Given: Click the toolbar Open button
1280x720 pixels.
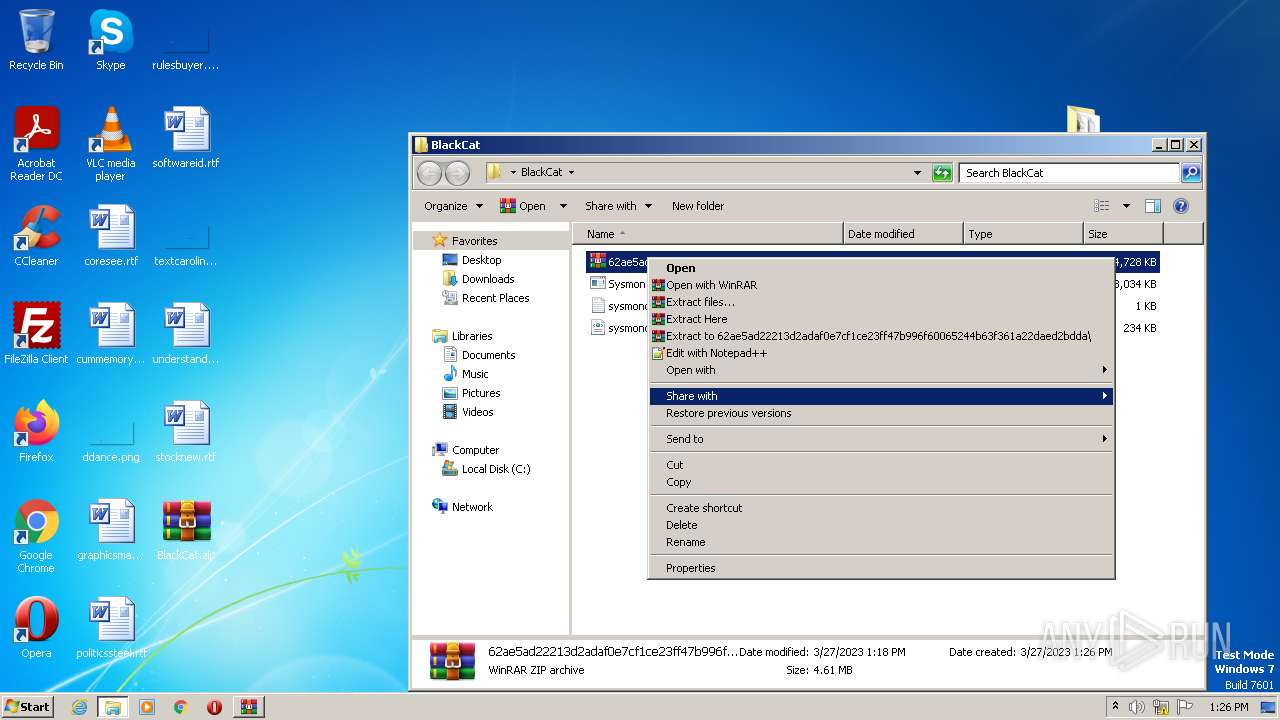Looking at the screenshot, I should tap(523, 206).
